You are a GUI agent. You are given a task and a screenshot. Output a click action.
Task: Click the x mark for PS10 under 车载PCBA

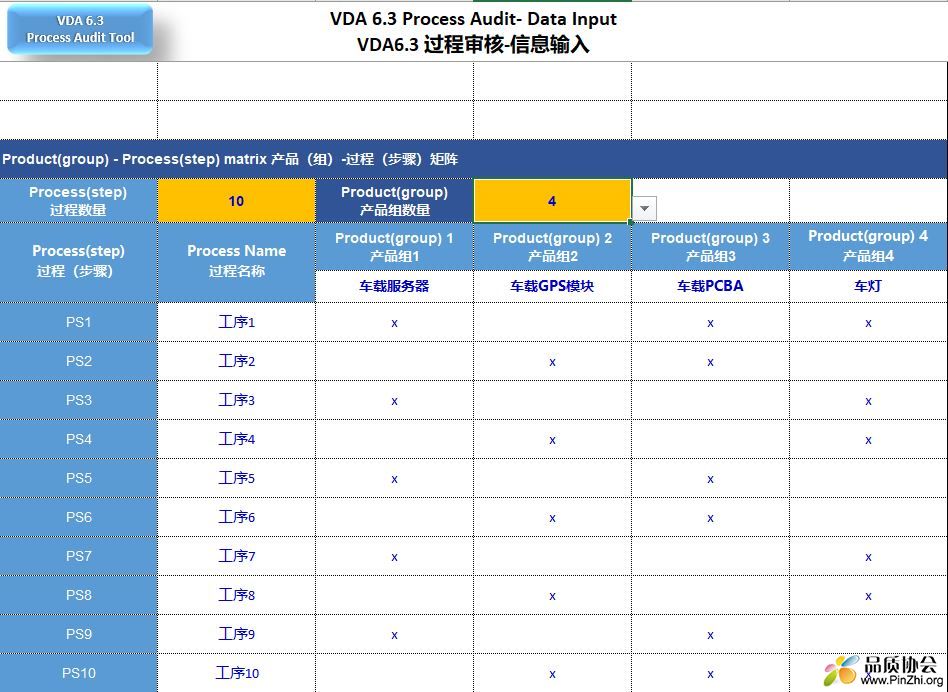710,674
